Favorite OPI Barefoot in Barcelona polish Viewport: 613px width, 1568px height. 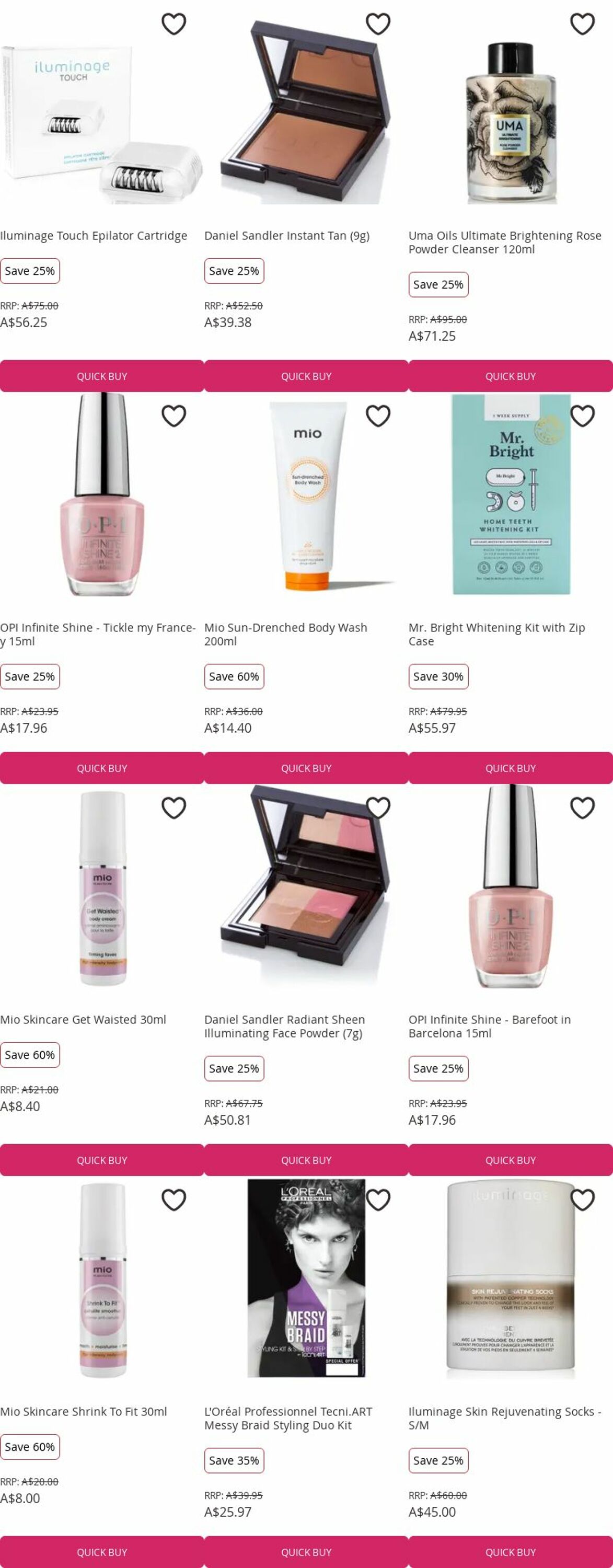click(x=583, y=808)
